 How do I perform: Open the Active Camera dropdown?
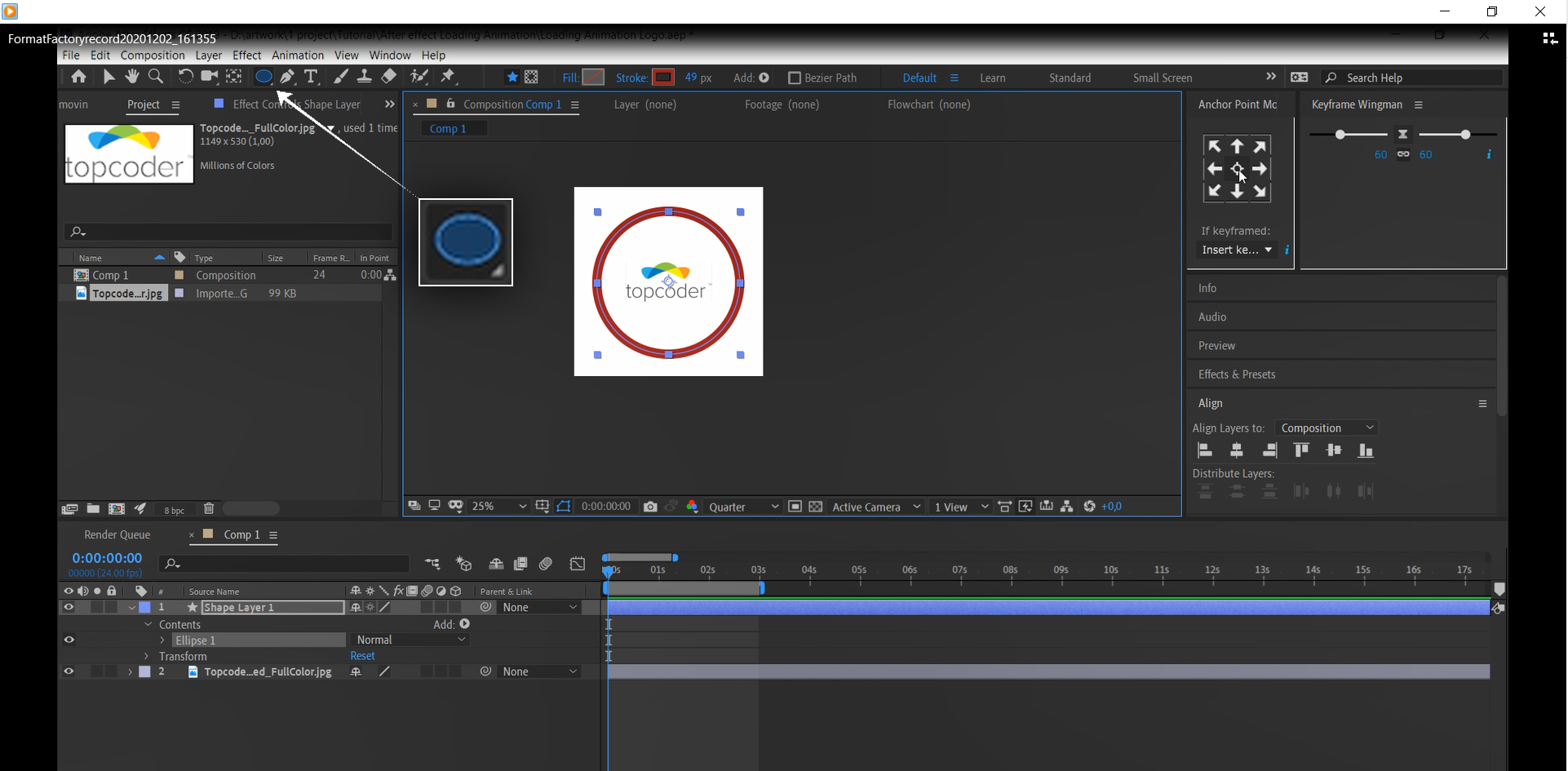876,507
